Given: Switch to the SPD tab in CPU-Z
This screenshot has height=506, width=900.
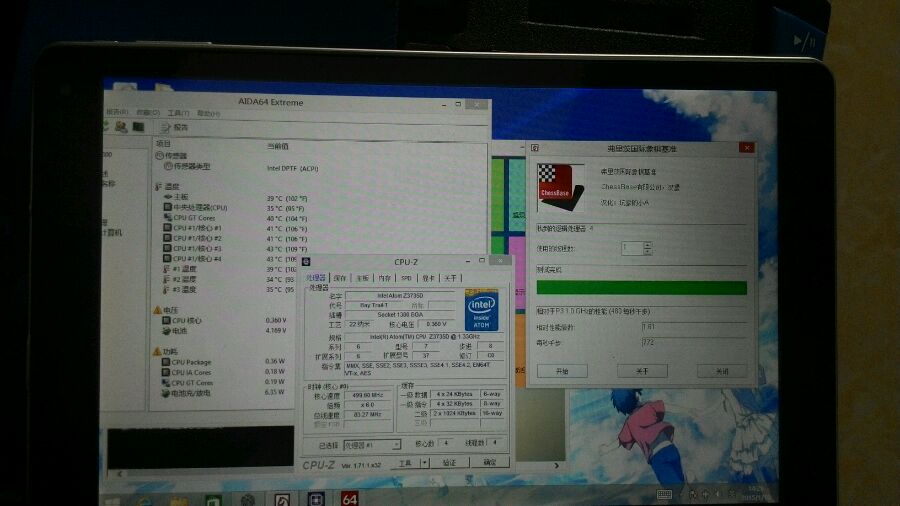Looking at the screenshot, I should pyautogui.click(x=406, y=278).
